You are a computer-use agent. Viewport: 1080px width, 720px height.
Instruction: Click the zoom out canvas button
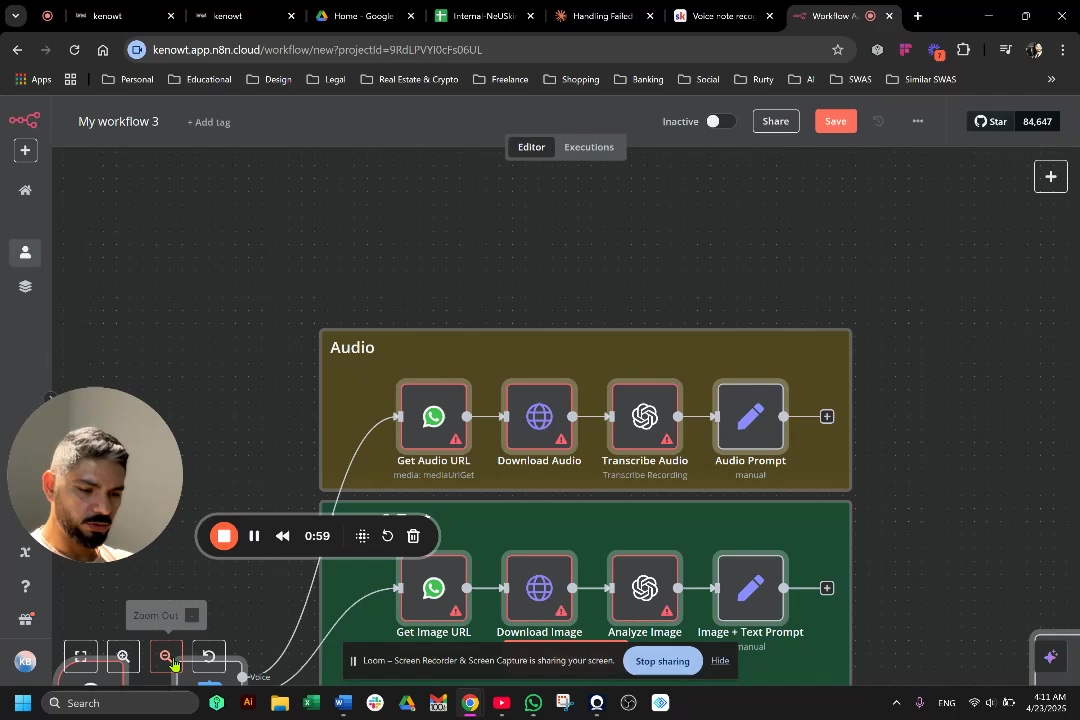pos(166,656)
